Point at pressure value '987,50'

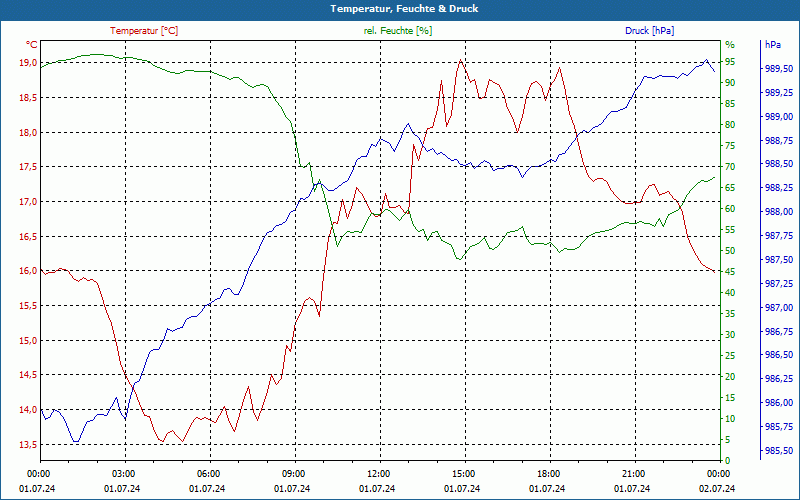click(x=780, y=260)
